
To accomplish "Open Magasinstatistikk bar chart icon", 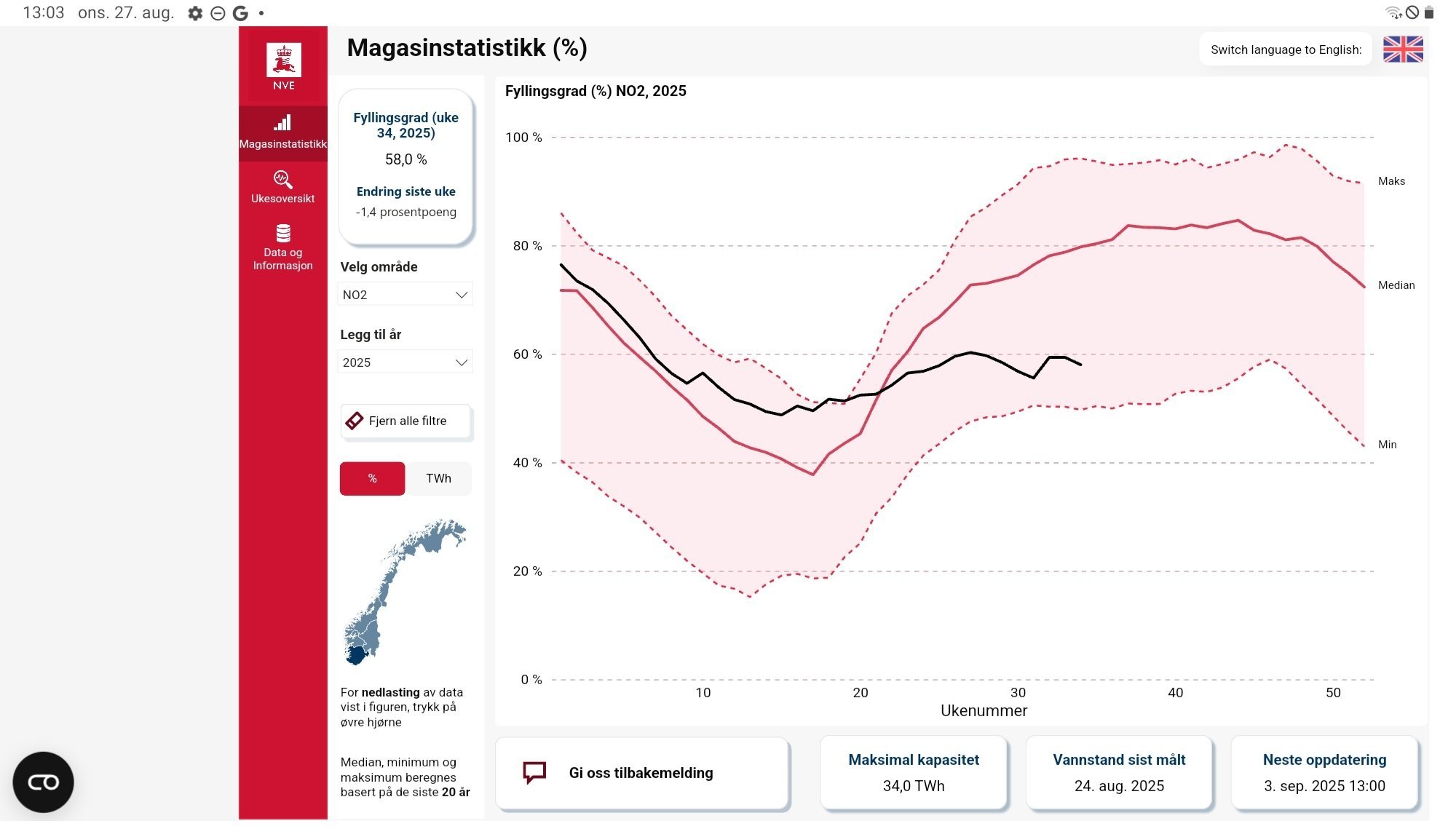I will pos(282,122).
